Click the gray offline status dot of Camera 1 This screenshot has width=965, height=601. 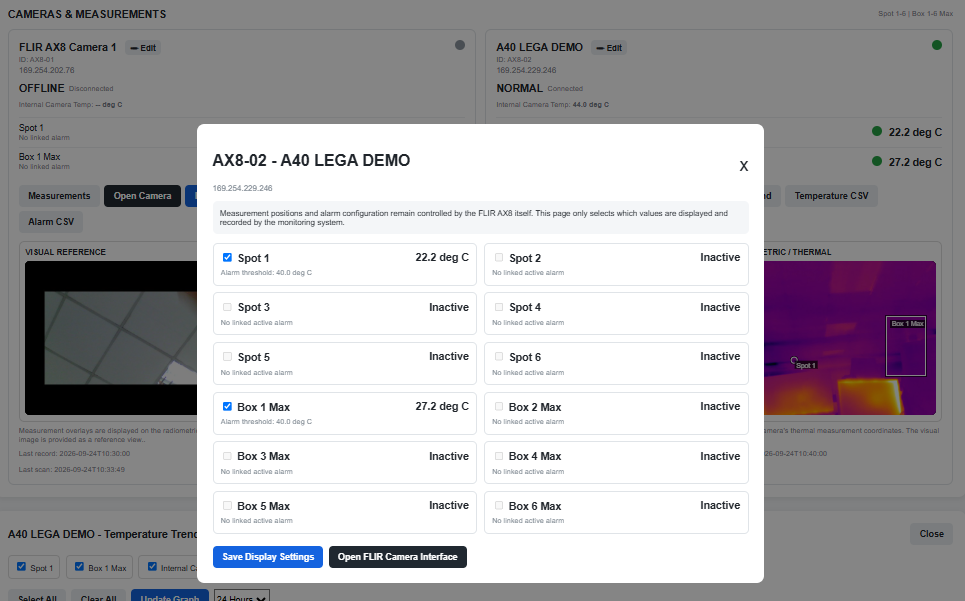(x=460, y=45)
